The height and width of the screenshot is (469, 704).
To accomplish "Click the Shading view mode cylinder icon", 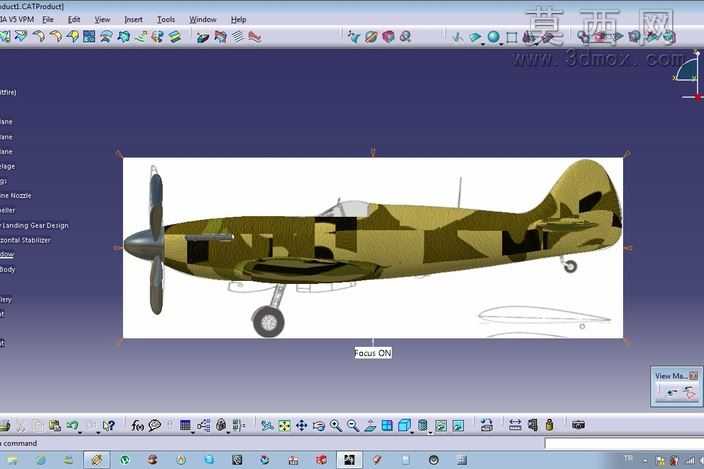I will click(422, 425).
